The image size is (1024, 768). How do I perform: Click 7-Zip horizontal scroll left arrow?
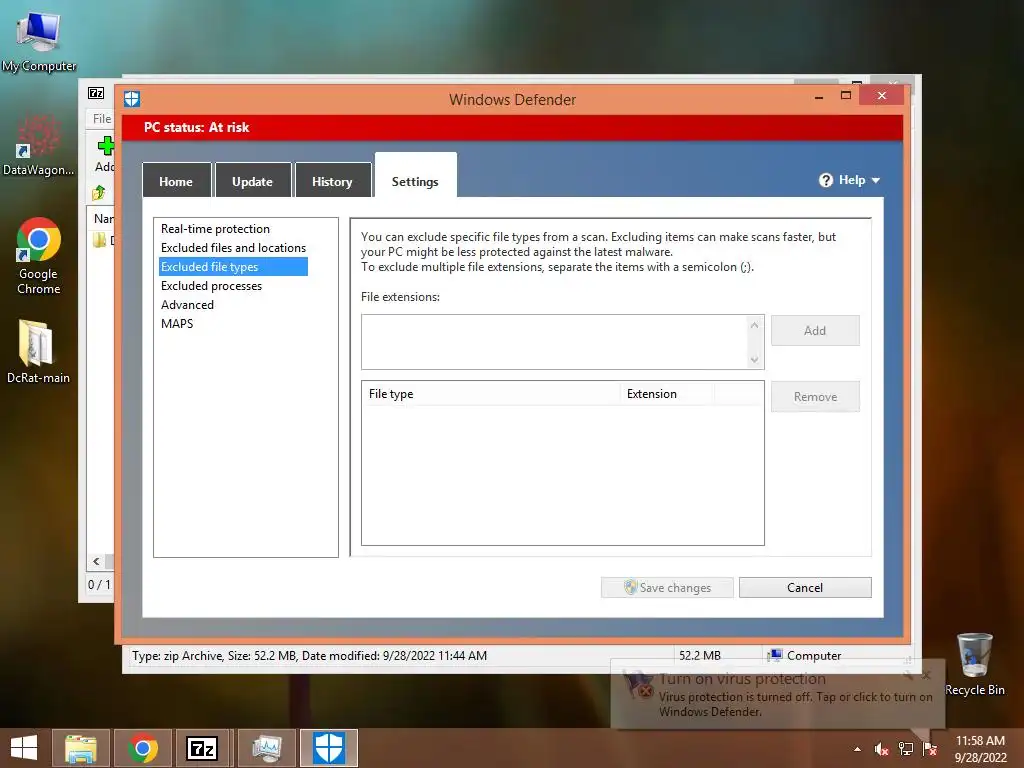(x=96, y=561)
